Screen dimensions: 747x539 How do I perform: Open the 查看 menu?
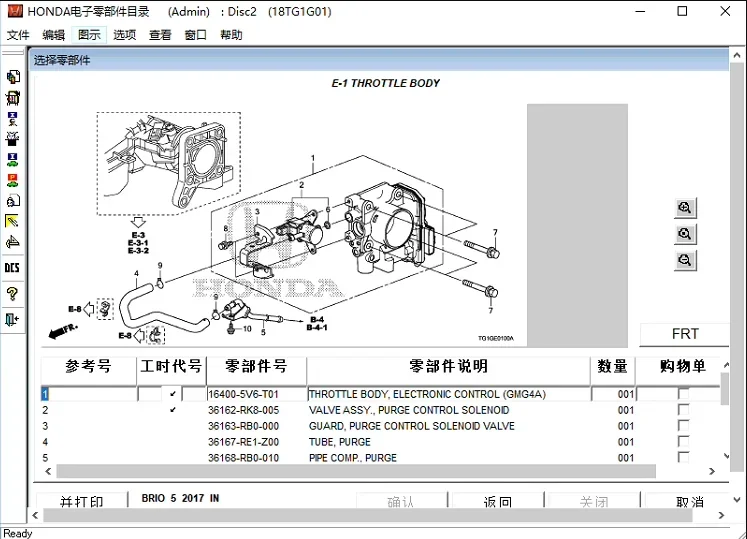(160, 35)
